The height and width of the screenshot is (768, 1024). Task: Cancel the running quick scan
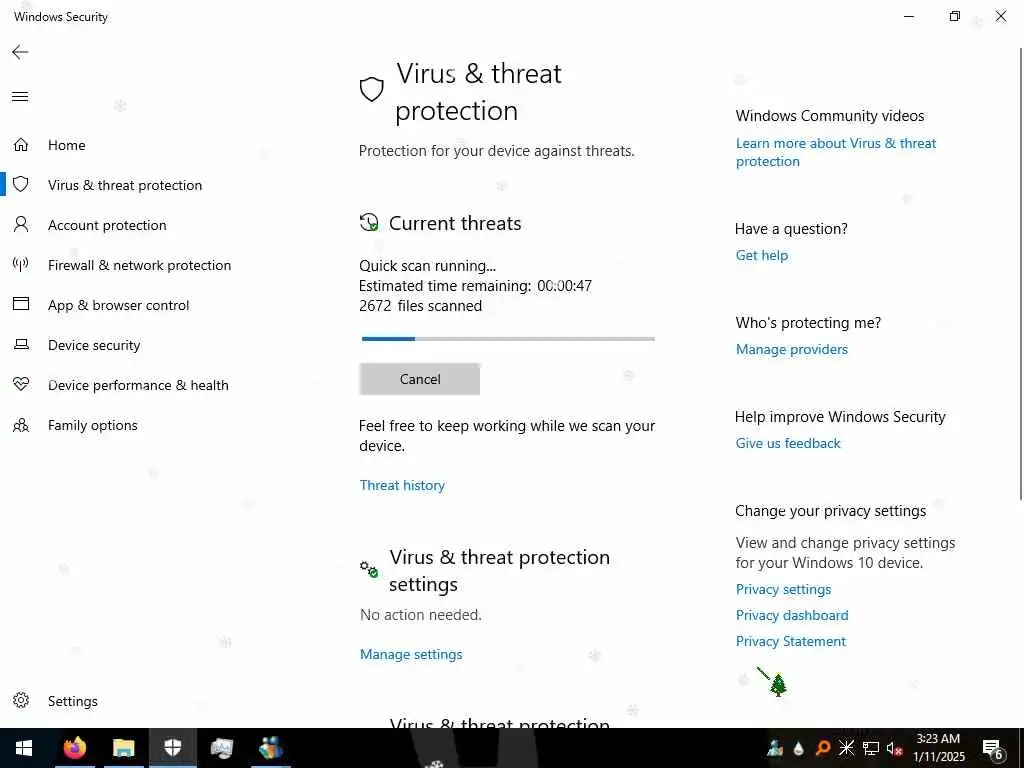tap(419, 379)
